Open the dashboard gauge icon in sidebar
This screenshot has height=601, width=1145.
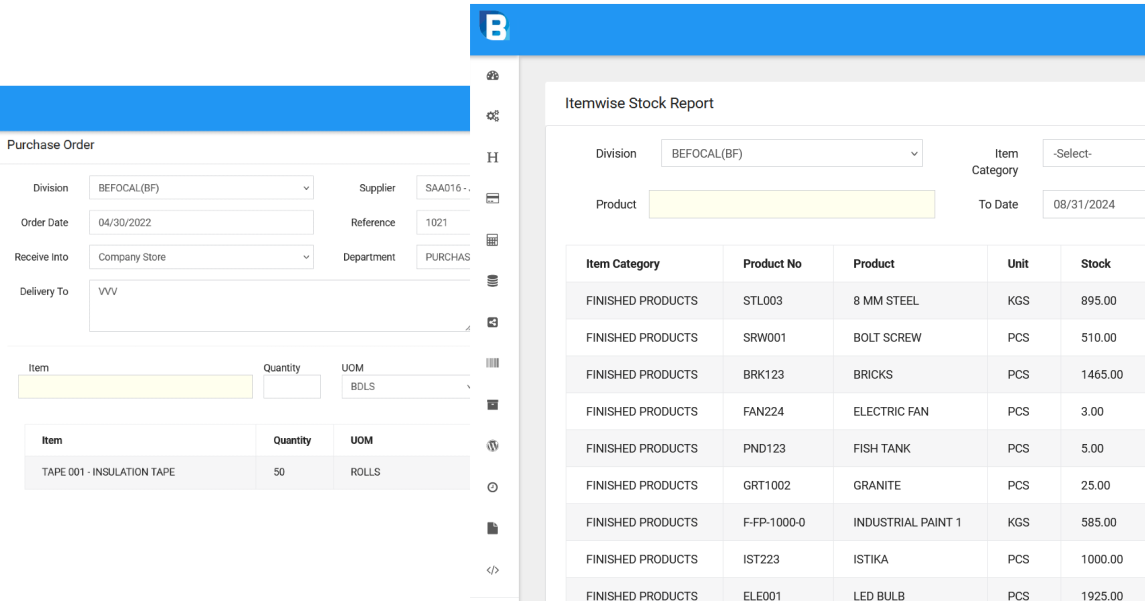click(492, 75)
